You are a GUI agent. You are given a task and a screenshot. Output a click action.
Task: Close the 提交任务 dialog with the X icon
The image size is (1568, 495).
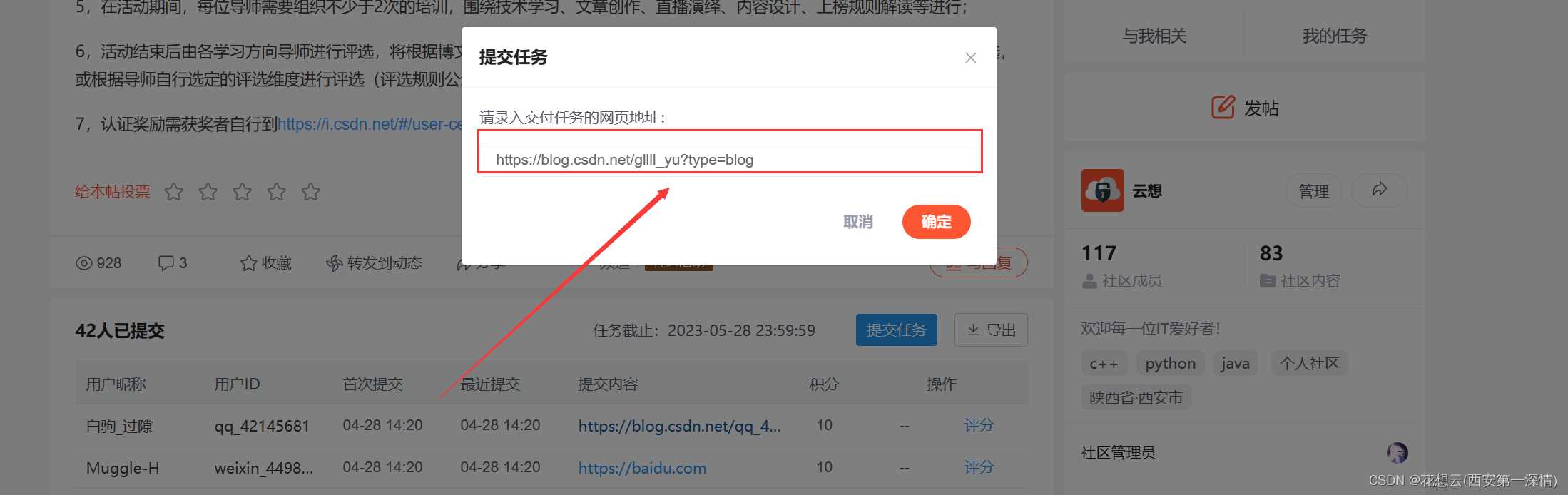pyautogui.click(x=970, y=58)
